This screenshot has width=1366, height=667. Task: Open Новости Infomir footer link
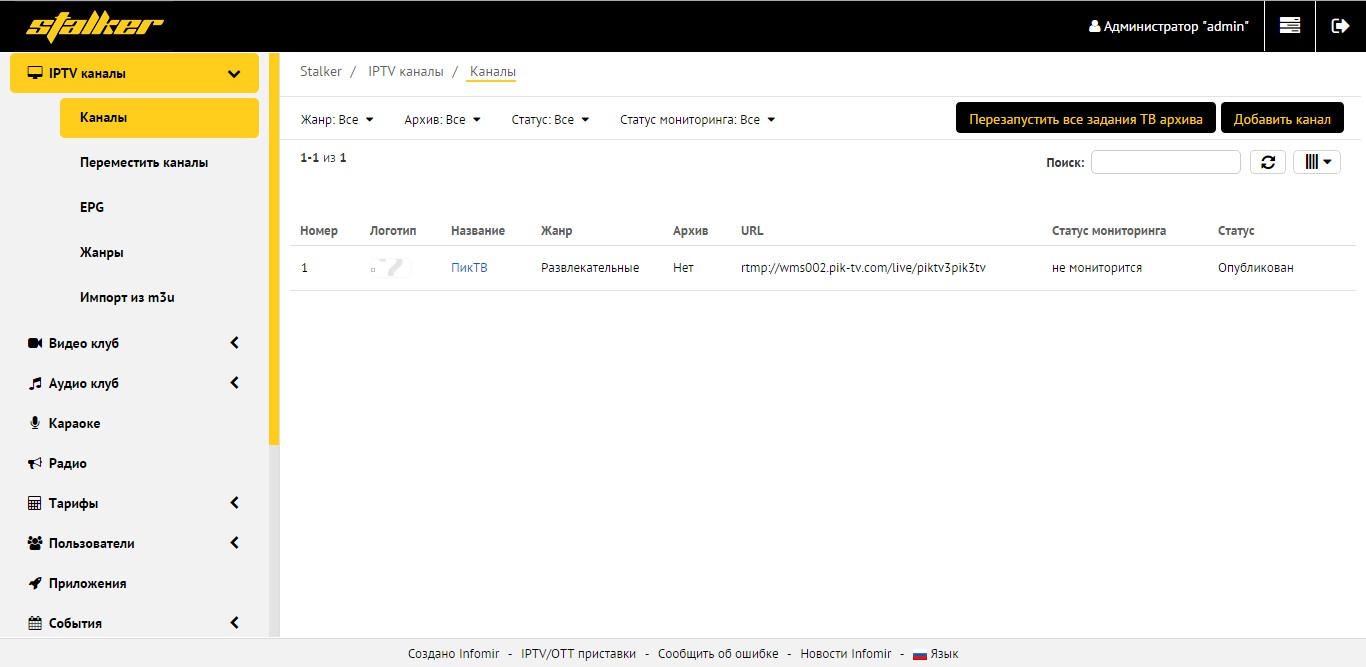pos(846,654)
